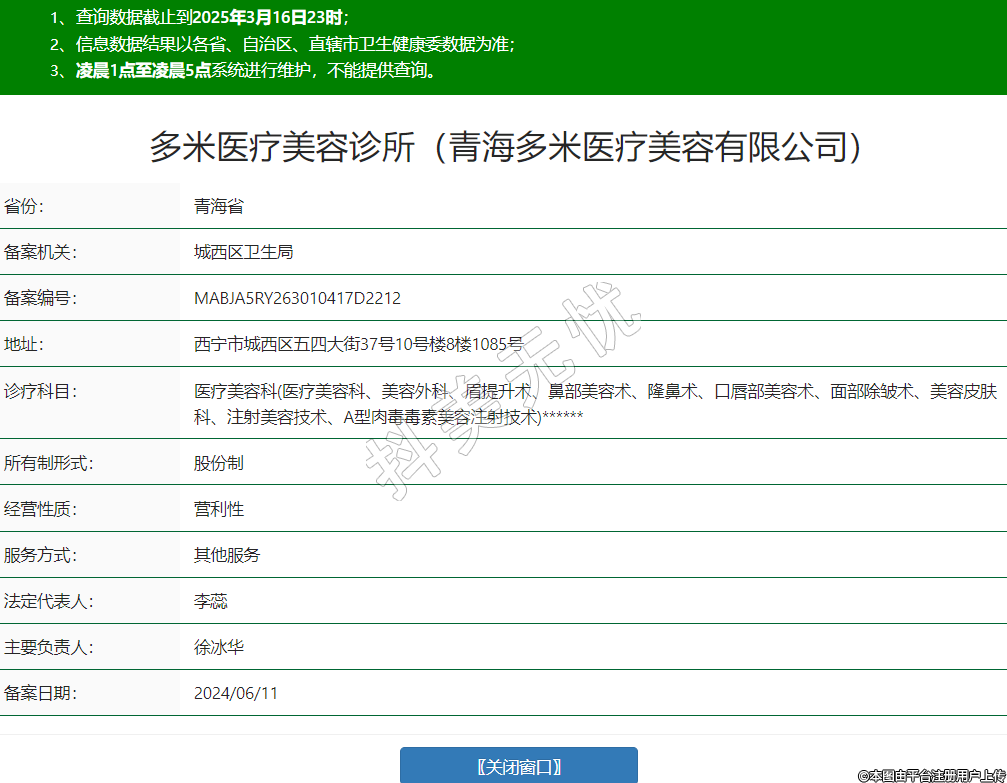This screenshot has height=783, width=1007.
Task: Click the 省份 field label
Action: [x=24, y=207]
